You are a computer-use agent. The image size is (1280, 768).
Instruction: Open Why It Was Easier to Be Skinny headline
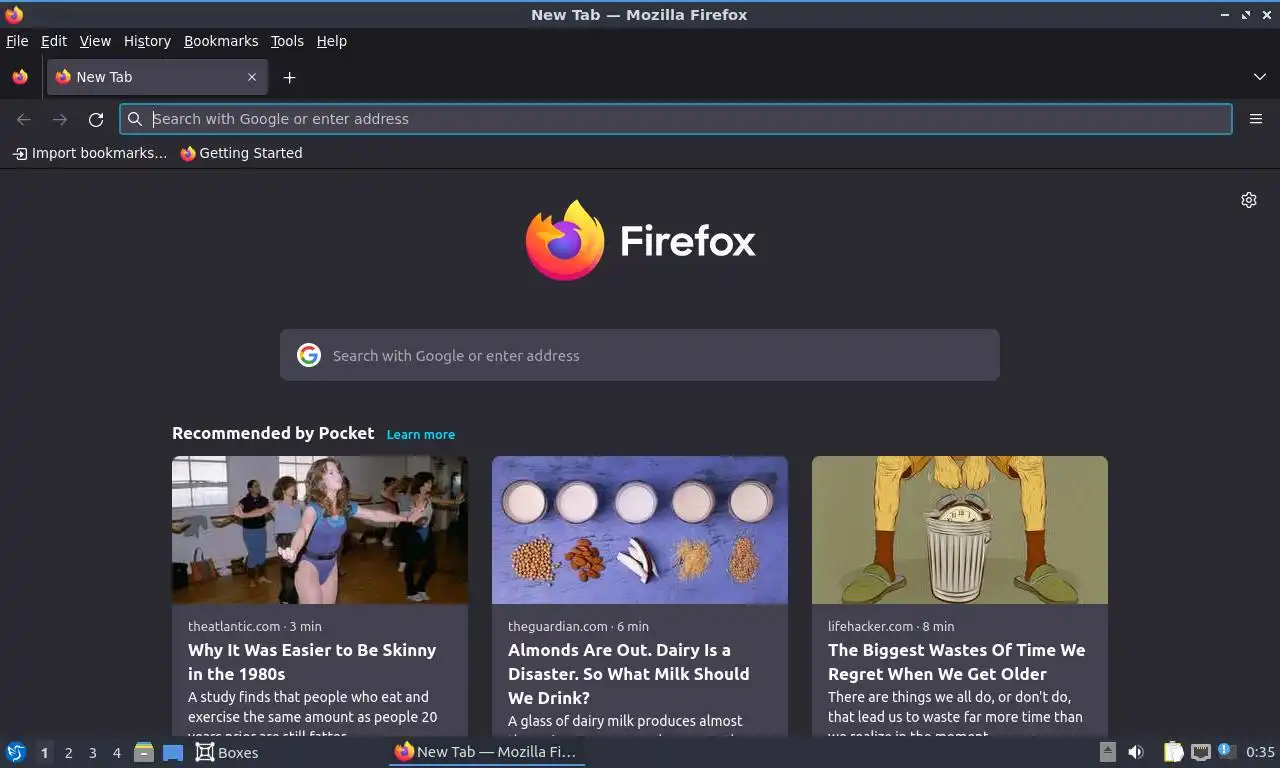[x=312, y=662]
